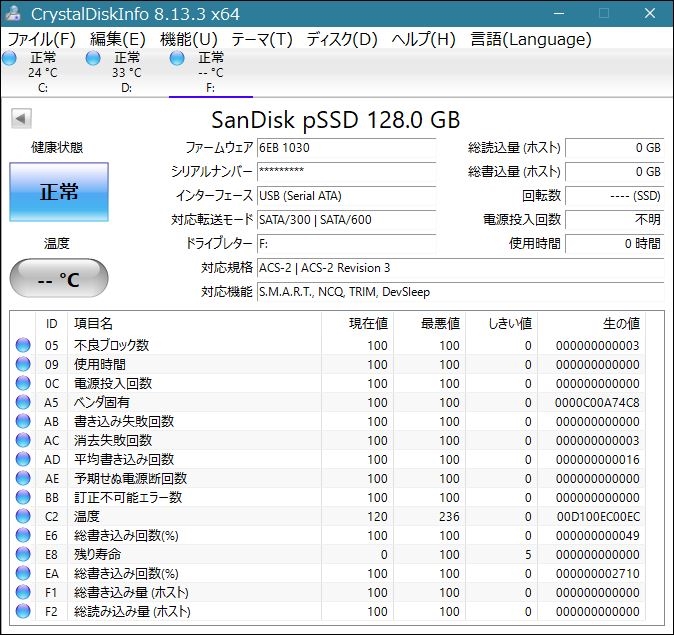Open the 言語(Language) menu
Viewport: 674px width, 635px height.
coord(531,40)
